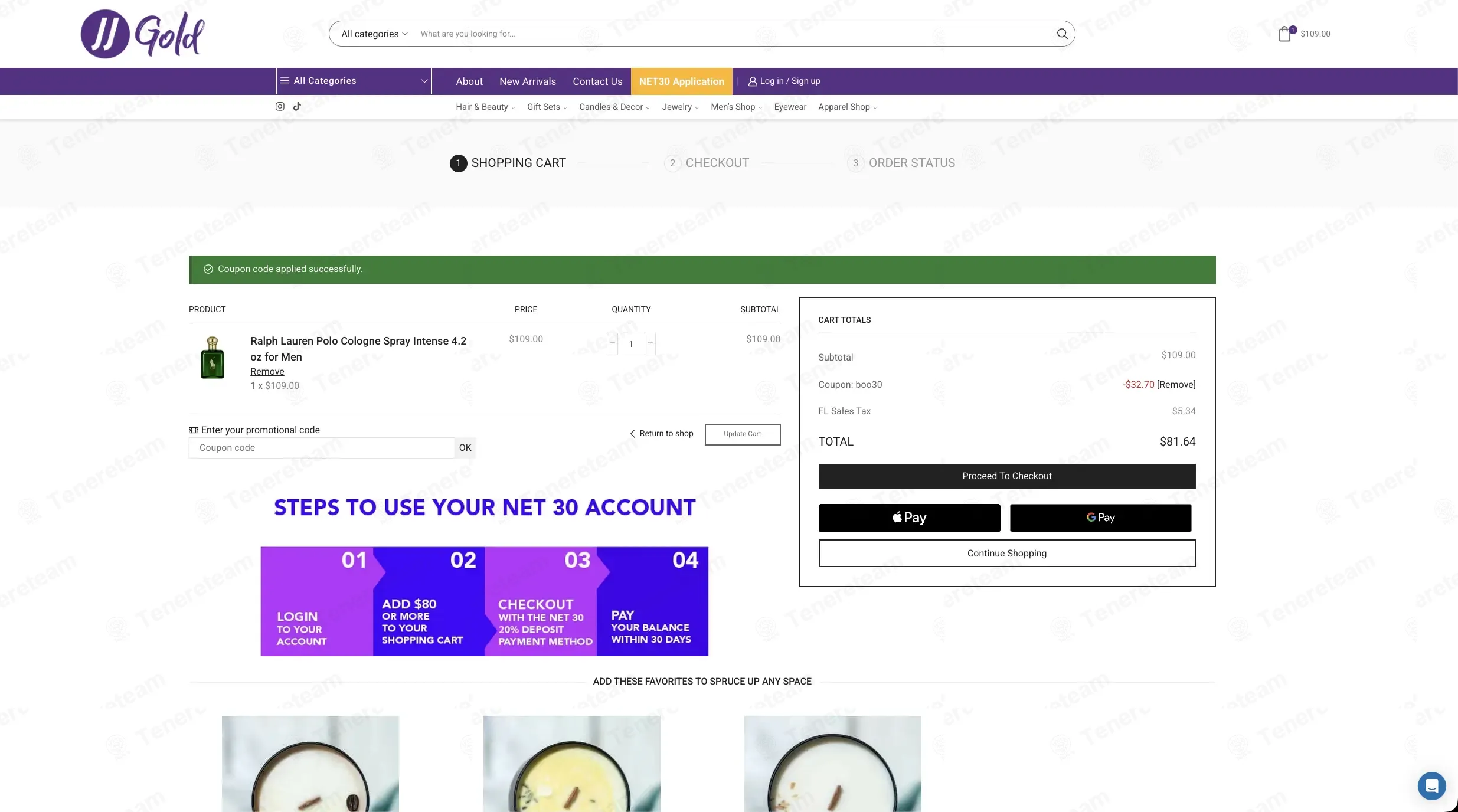Click Return to shop link
This screenshot has width=1458, height=812.
pos(661,434)
